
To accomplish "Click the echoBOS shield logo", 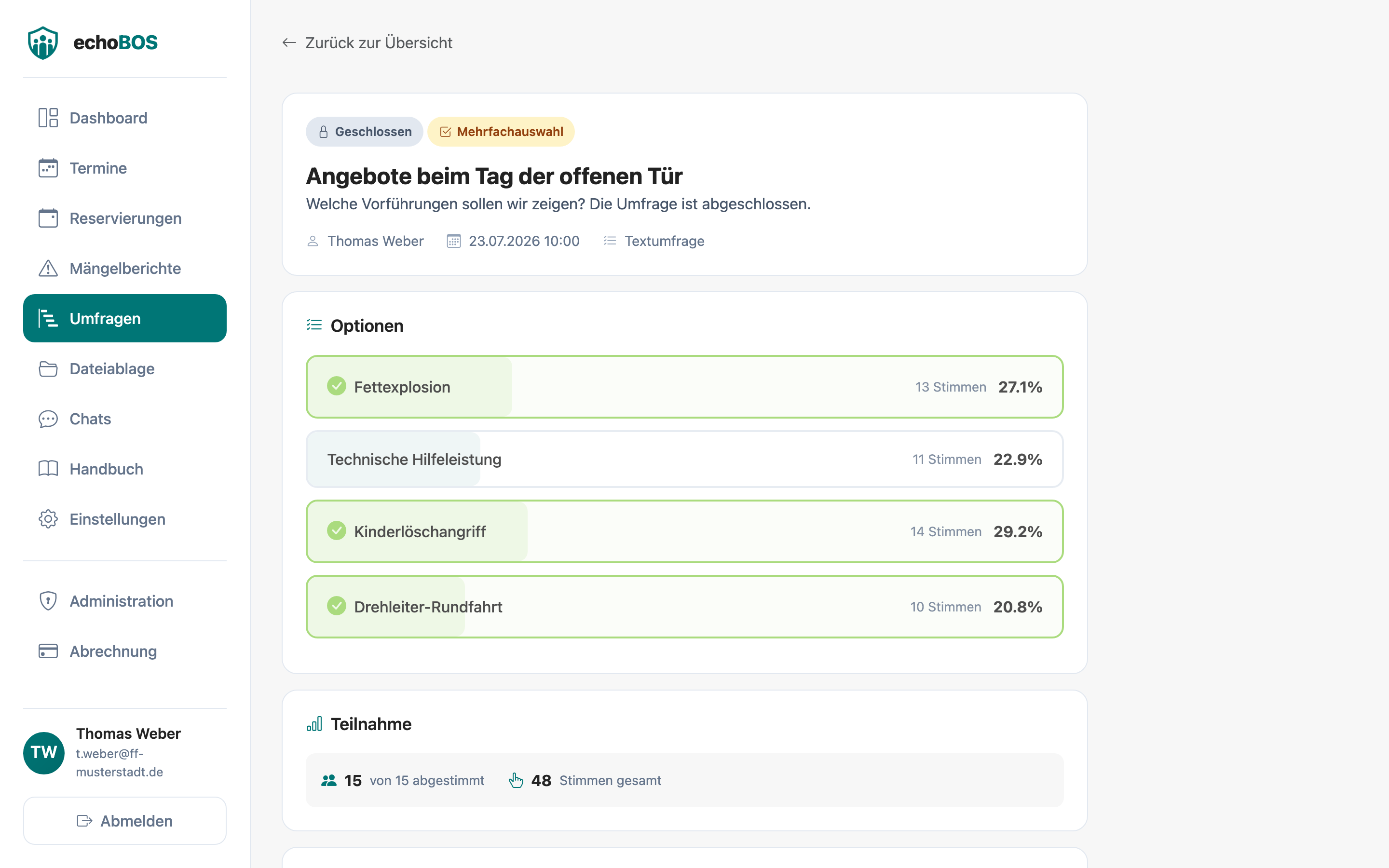I will [43, 42].
